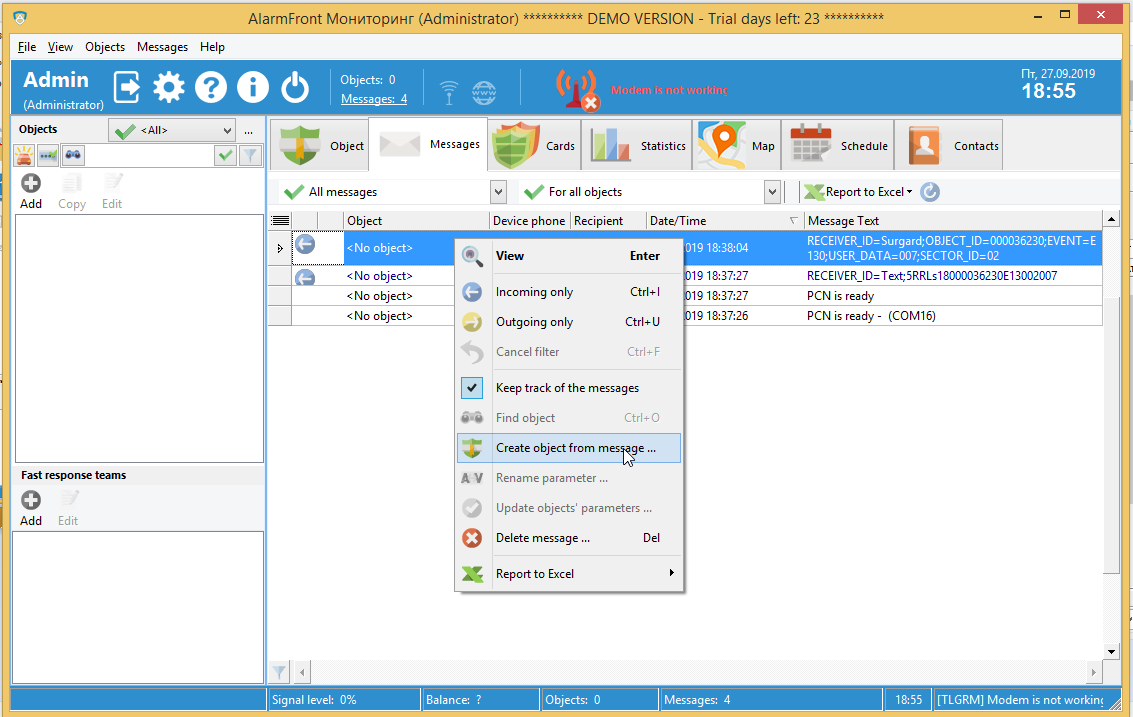
Task: Click the power shutdown icon
Action: [x=295, y=87]
